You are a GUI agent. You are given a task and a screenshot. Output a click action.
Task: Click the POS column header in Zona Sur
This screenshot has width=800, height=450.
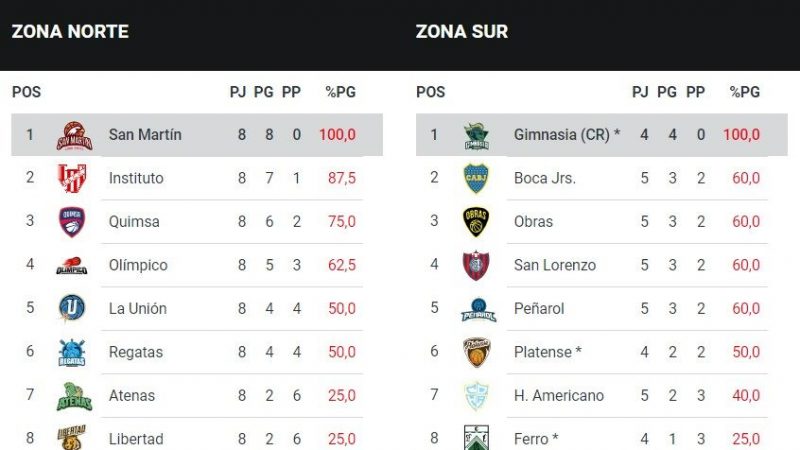(x=430, y=92)
